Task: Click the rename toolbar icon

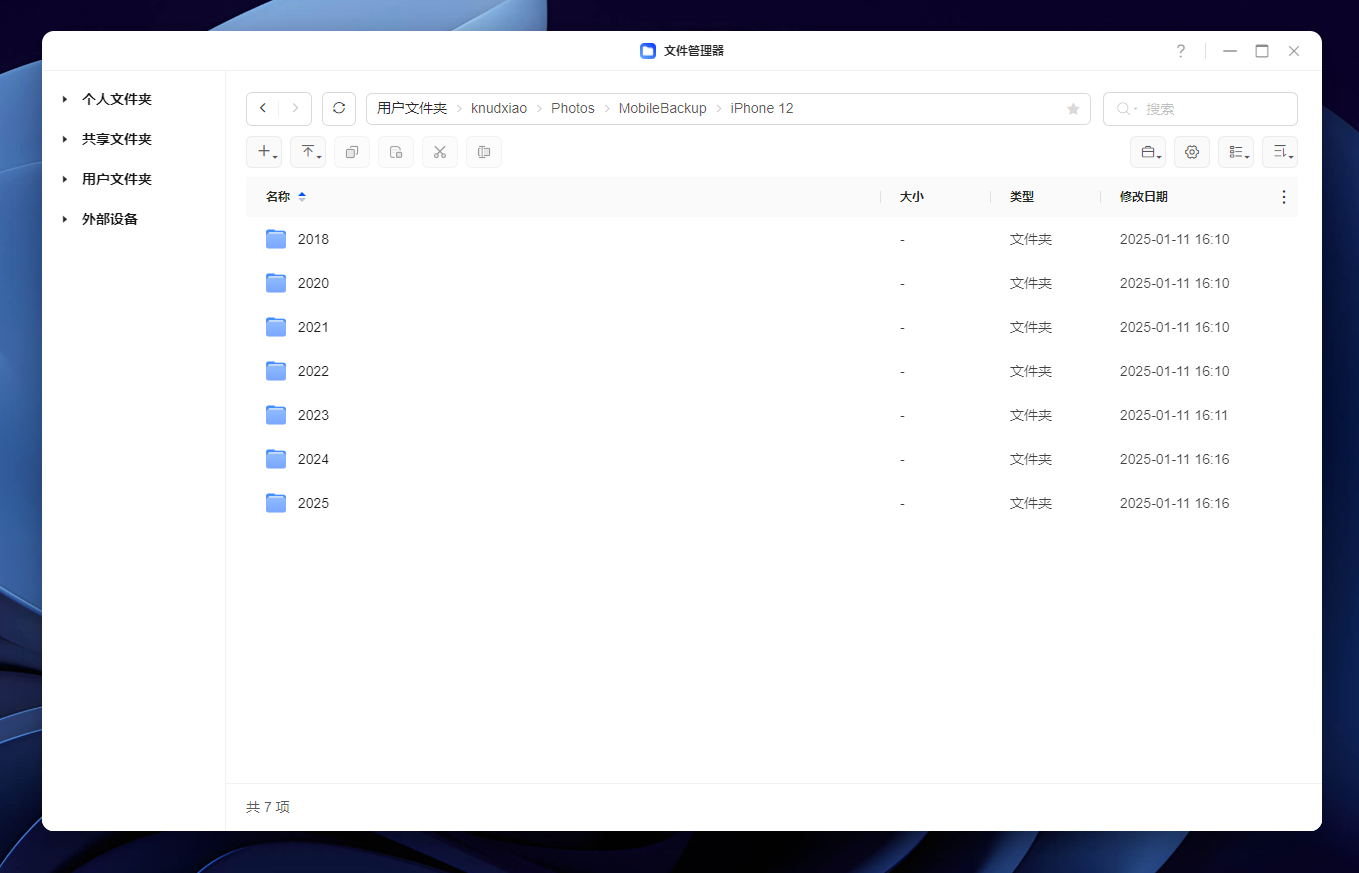Action: click(x=484, y=152)
